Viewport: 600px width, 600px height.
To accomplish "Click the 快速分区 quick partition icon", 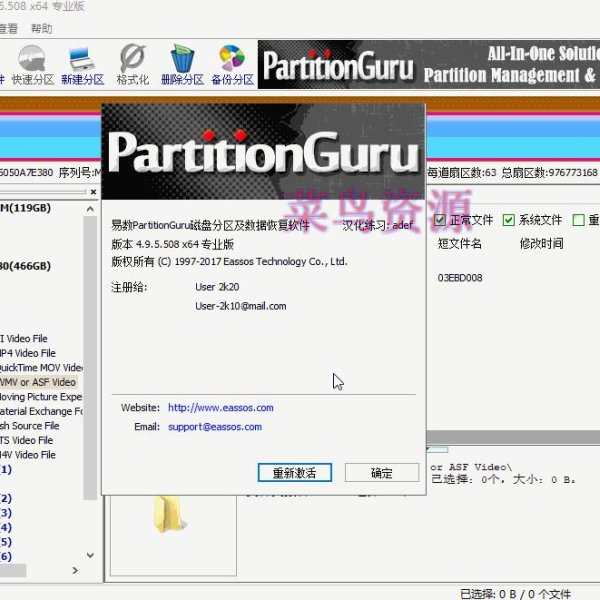I will (x=32, y=65).
